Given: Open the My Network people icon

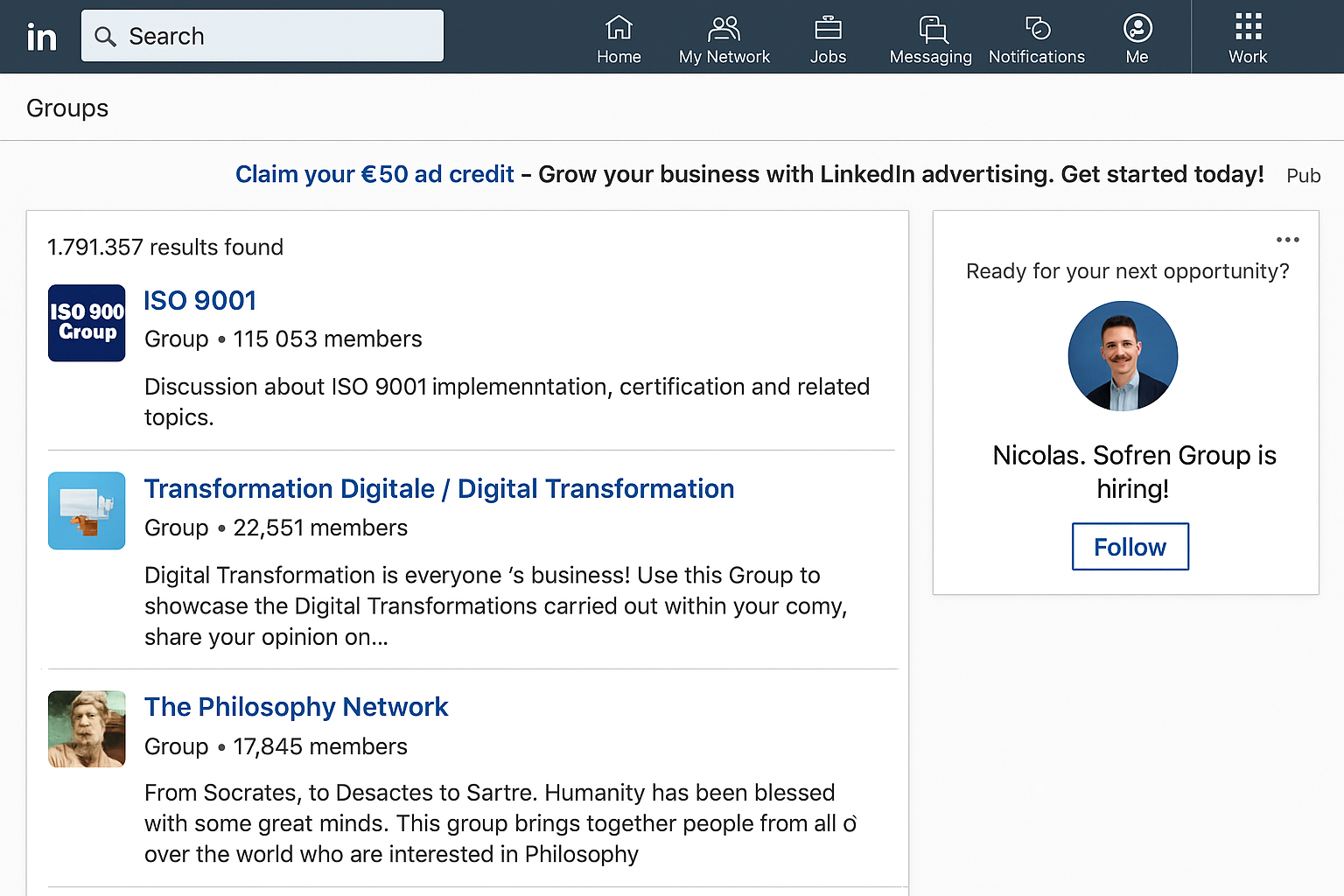Looking at the screenshot, I should tap(724, 29).
